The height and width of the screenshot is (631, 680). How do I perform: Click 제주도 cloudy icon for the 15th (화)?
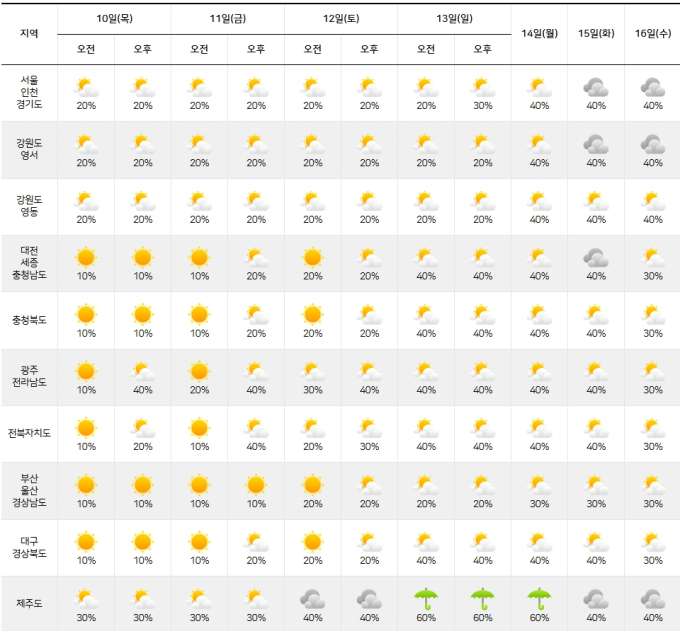(596, 599)
